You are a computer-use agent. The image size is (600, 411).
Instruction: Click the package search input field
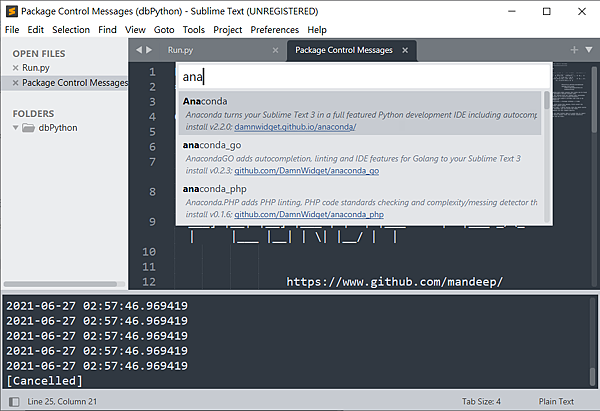[360, 76]
